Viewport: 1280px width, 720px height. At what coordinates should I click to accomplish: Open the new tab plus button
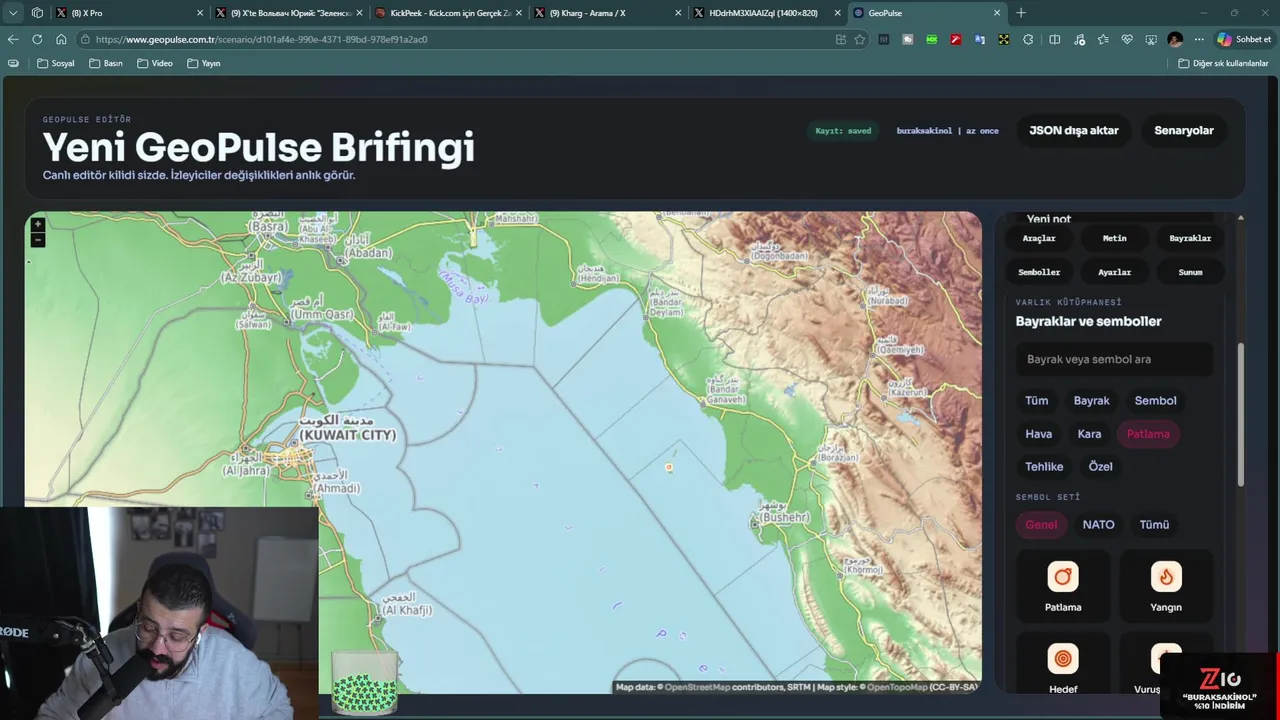click(1021, 13)
